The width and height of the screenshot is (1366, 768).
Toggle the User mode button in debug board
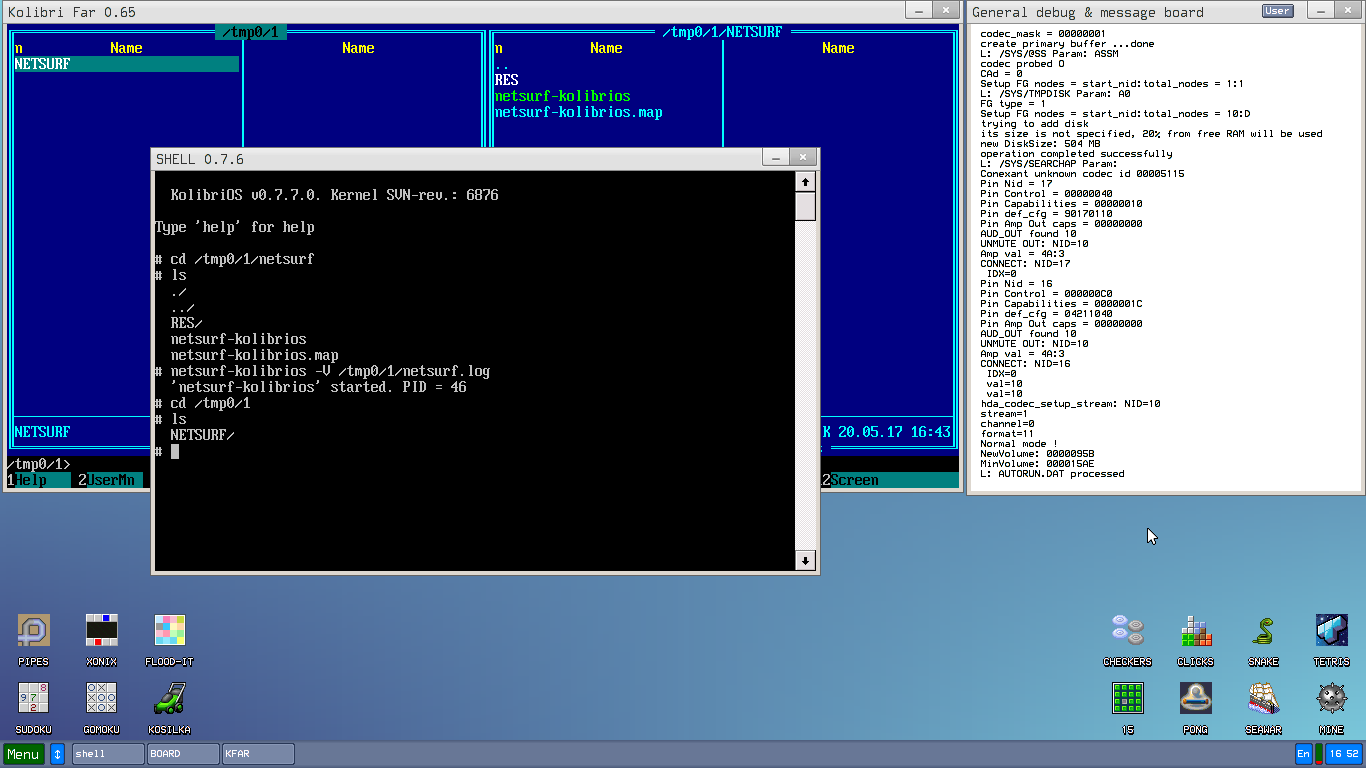coord(1277,11)
